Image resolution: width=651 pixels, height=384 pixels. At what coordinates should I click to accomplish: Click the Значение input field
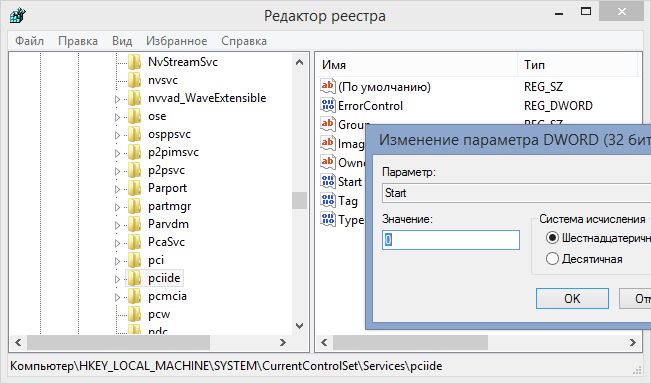(450, 240)
